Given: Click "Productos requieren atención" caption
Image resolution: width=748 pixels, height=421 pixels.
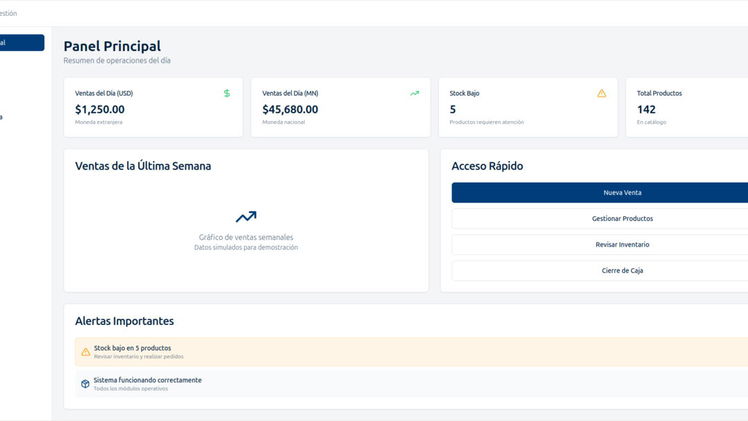Looking at the screenshot, I should [487, 122].
